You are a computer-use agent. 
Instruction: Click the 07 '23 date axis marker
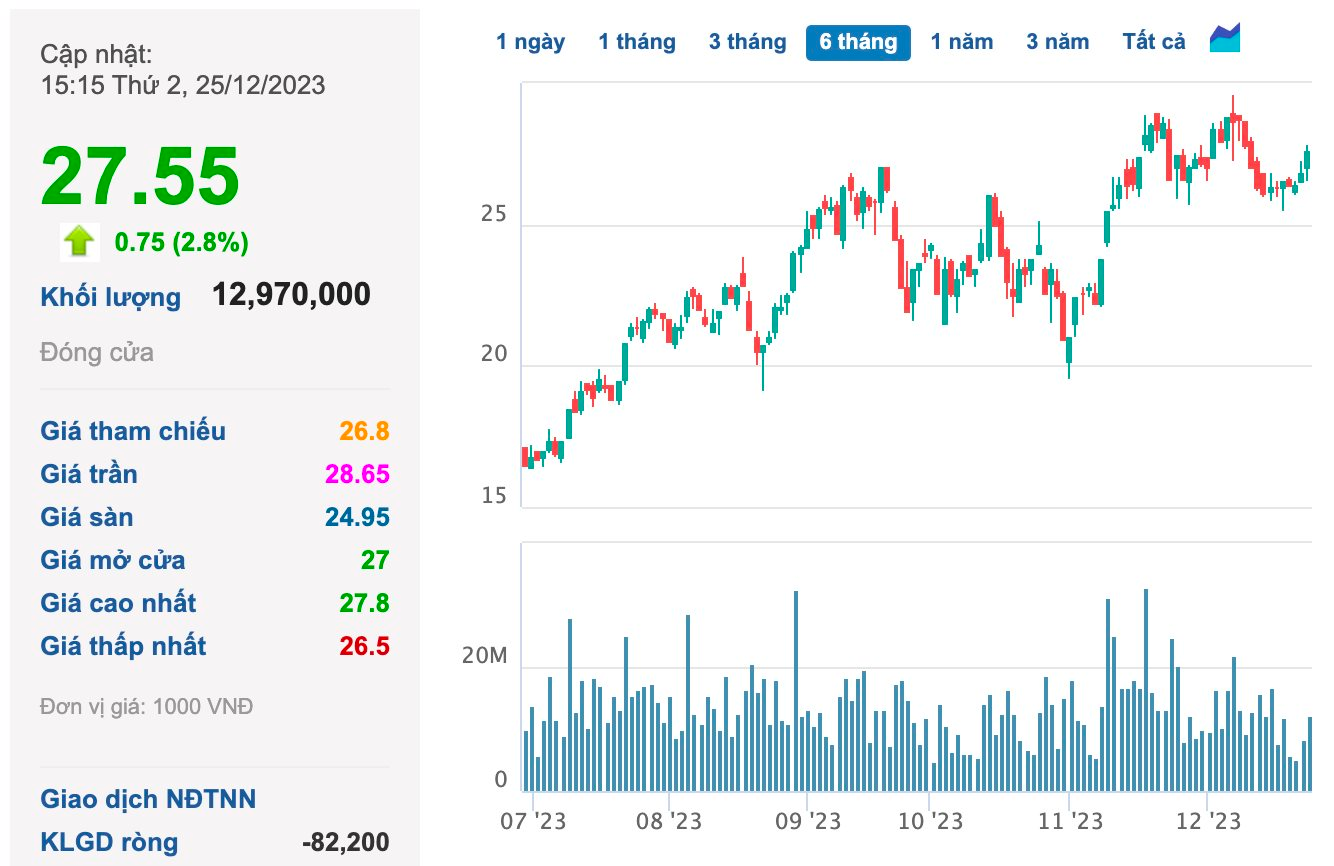(534, 821)
